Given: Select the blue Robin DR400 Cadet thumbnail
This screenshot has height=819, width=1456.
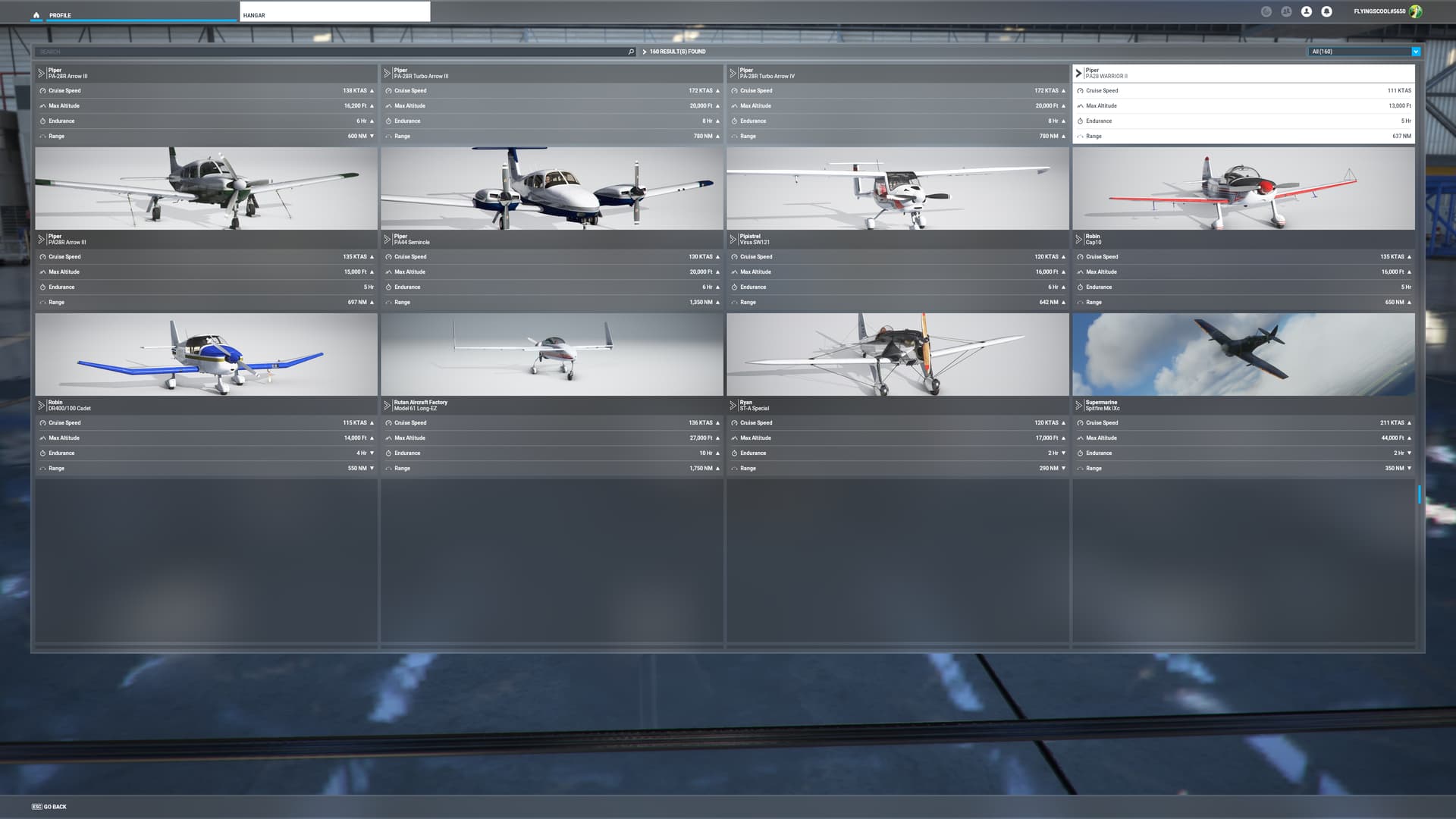Looking at the screenshot, I should pos(206,354).
